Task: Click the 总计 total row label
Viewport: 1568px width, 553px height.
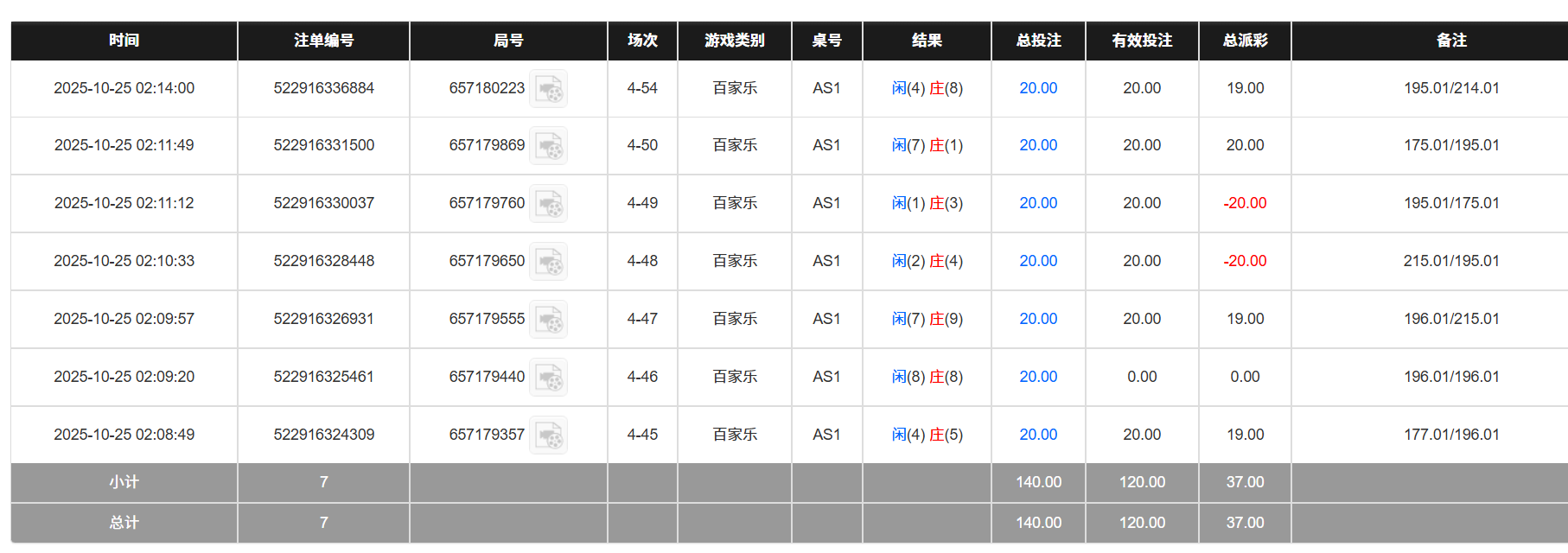Action: 124,523
